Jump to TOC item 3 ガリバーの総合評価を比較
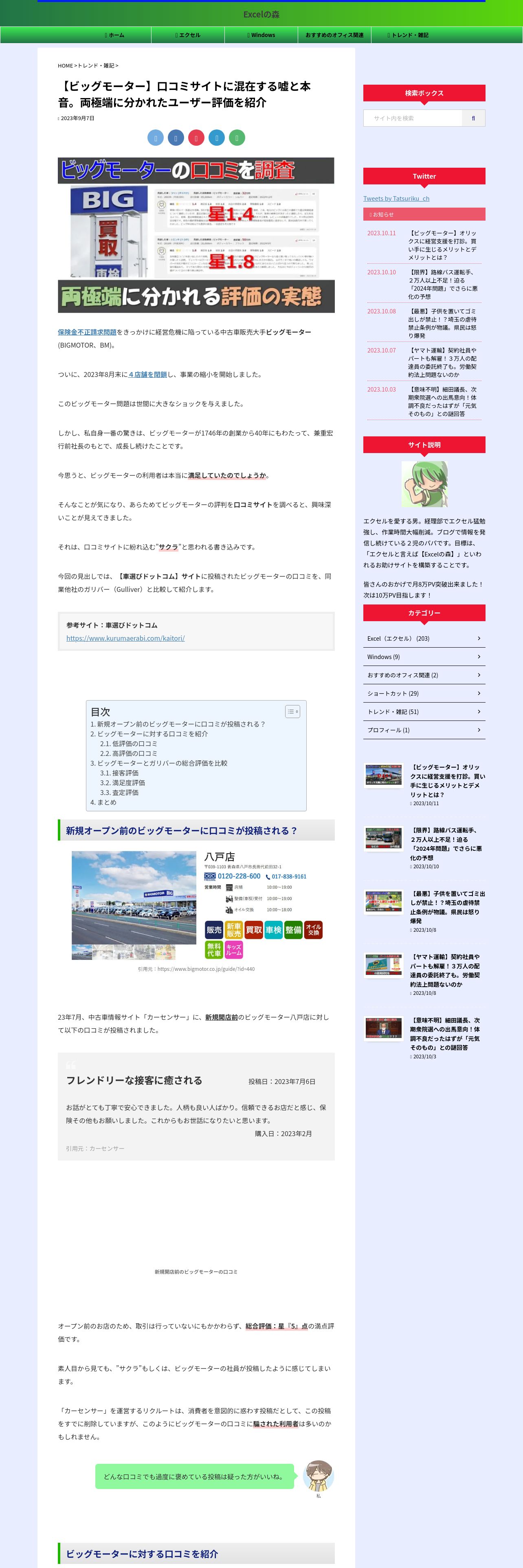 click(159, 763)
